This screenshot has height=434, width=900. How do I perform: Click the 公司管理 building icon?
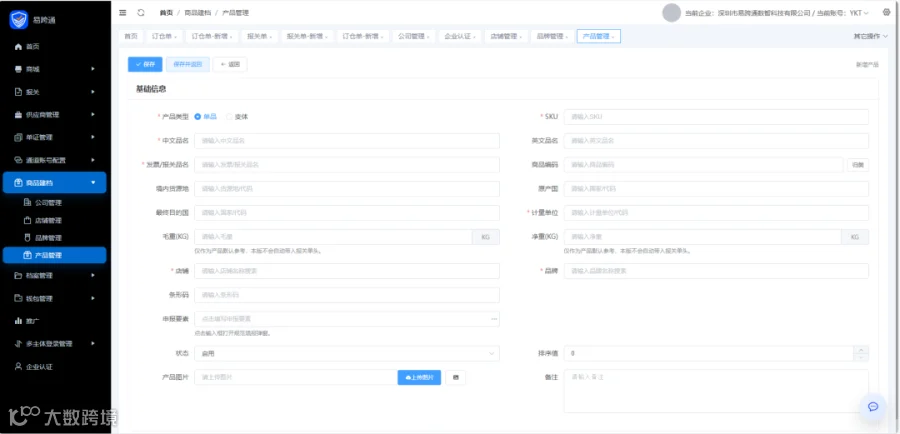pos(26,203)
